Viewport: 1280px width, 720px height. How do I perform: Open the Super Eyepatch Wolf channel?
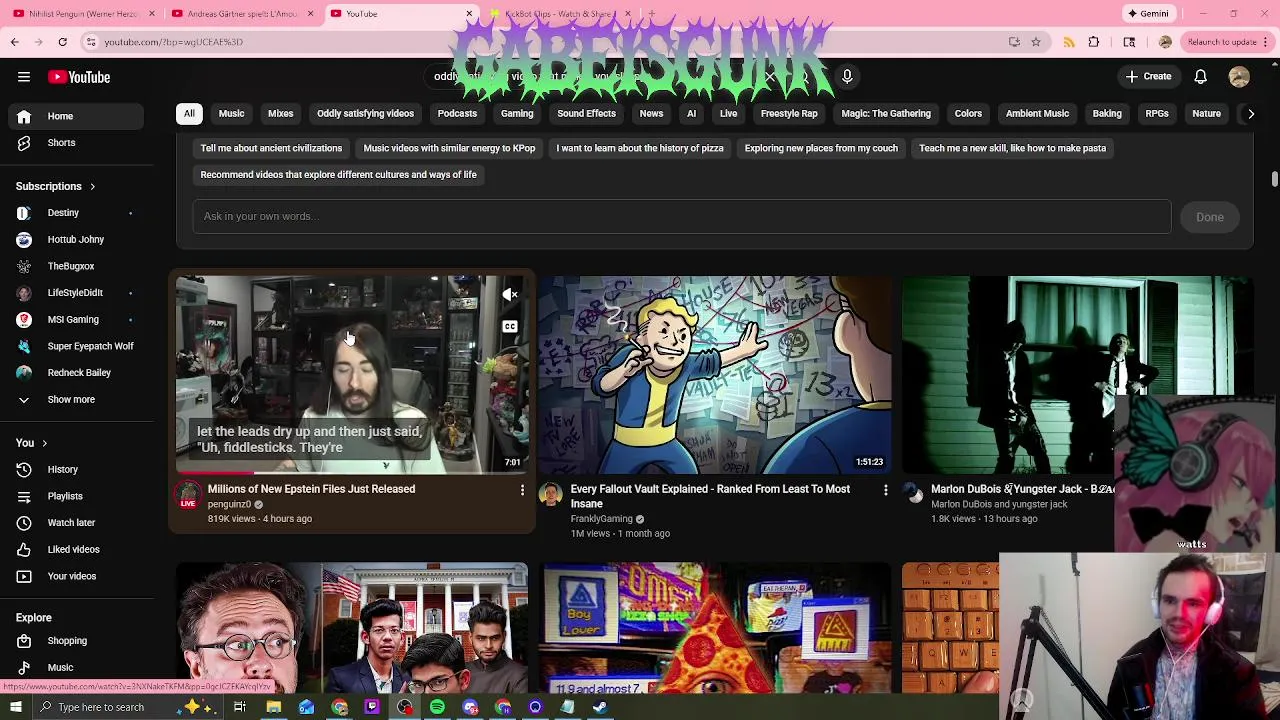point(77,346)
